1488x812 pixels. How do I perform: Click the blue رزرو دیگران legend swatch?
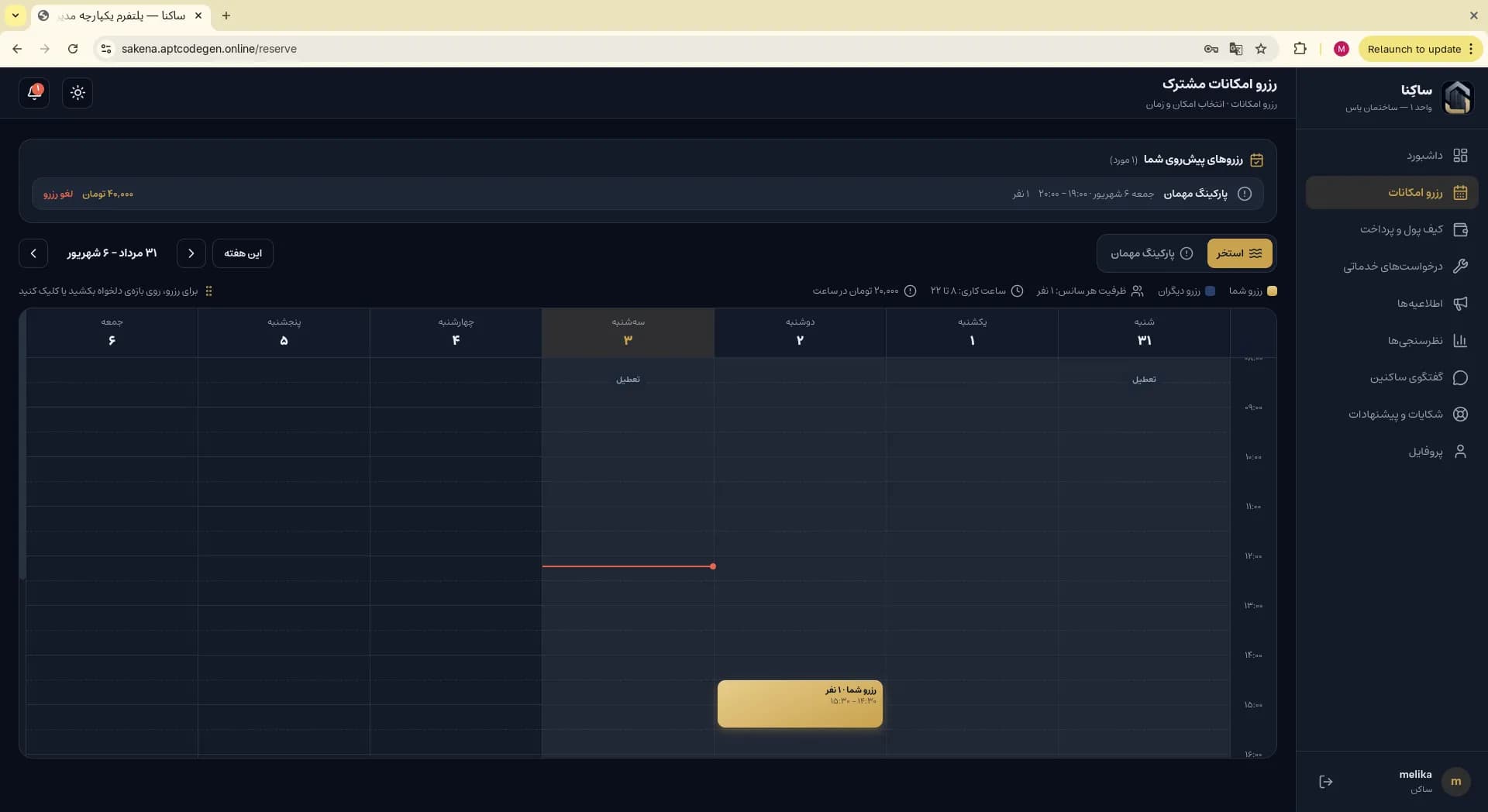[x=1211, y=291]
